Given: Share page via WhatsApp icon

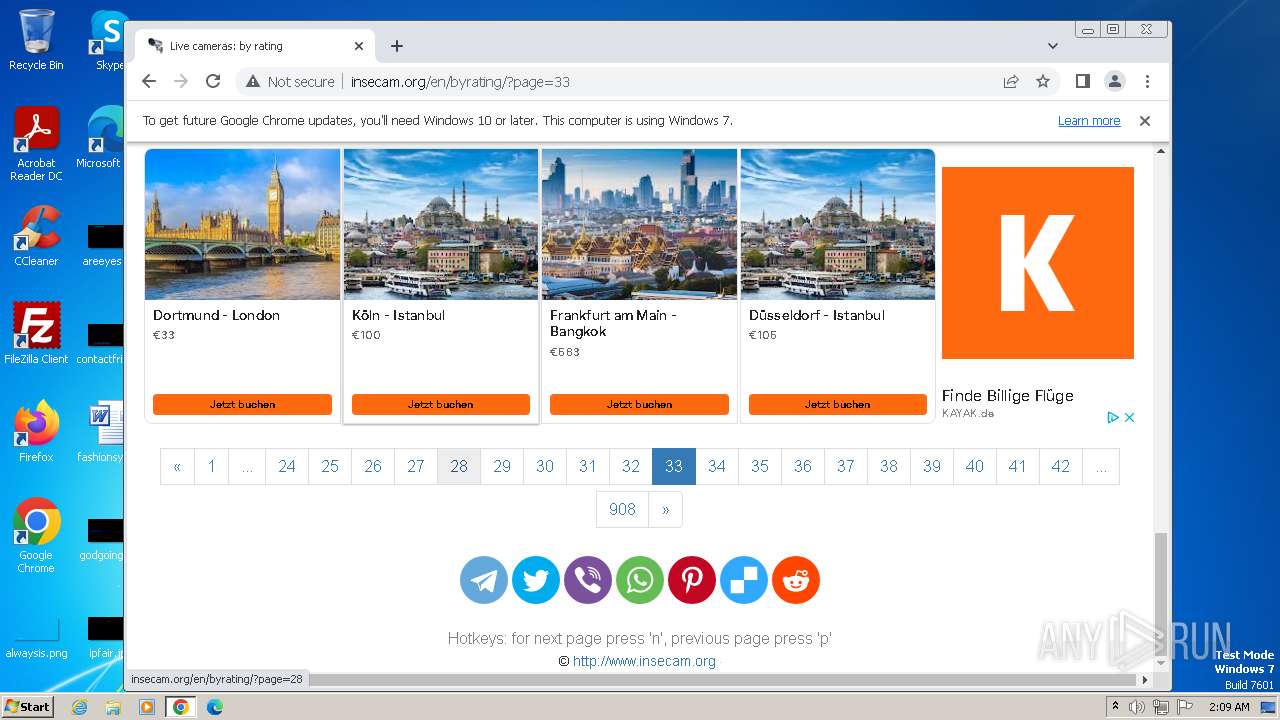Looking at the screenshot, I should click(x=640, y=580).
